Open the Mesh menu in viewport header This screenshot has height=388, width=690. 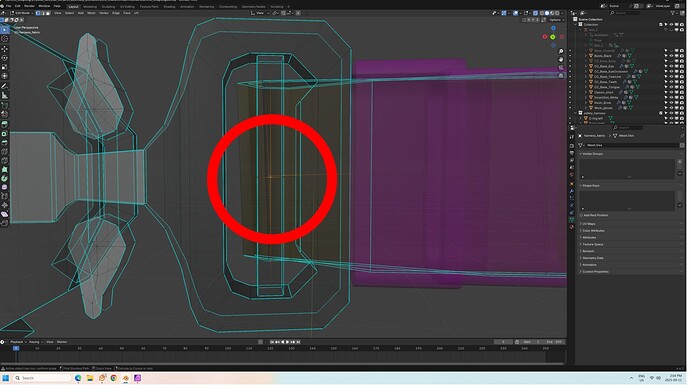click(92, 13)
